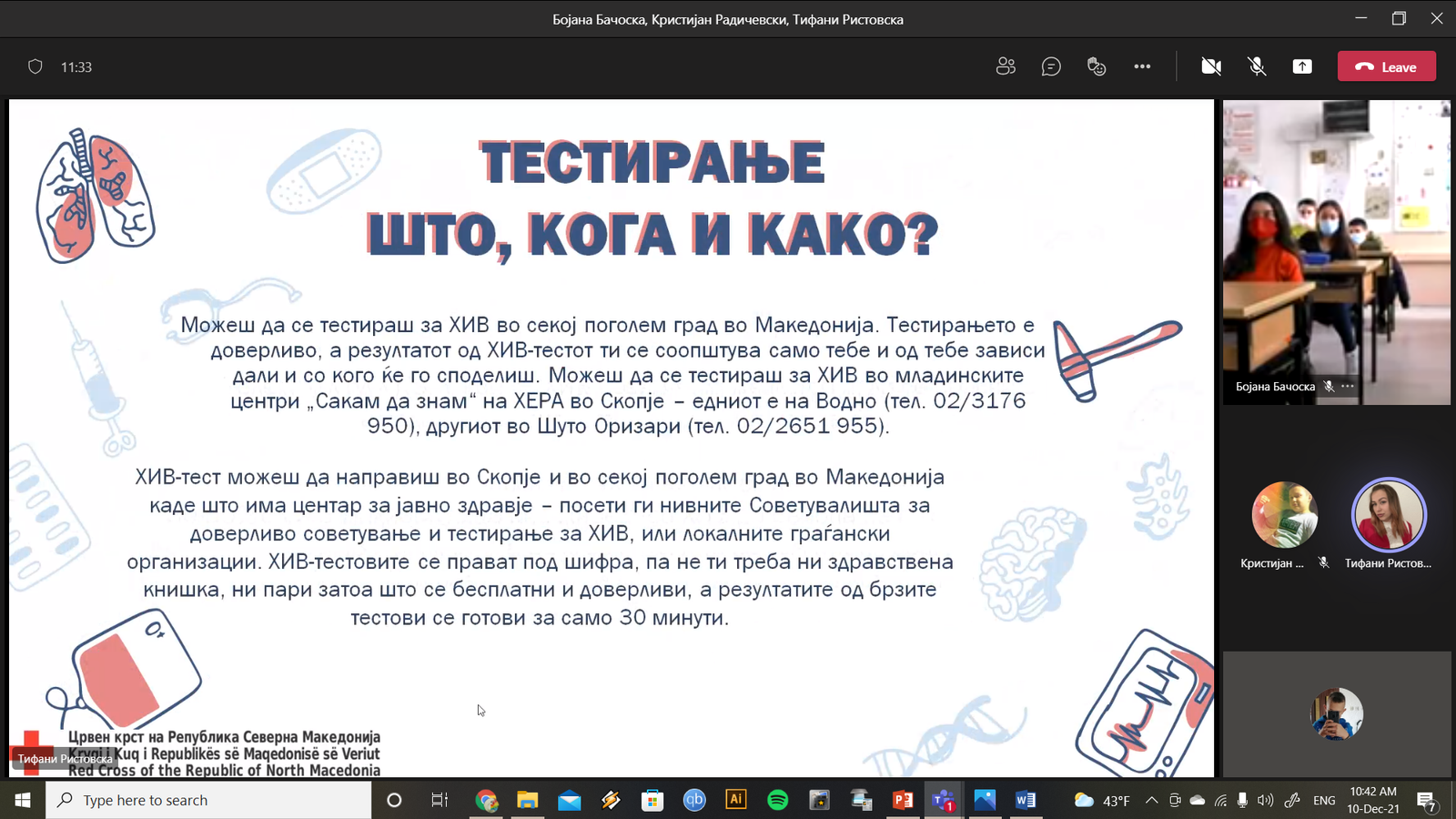The image size is (1456, 819).
Task: Select Бојана Бачоска's video tile
Action: tap(1336, 252)
